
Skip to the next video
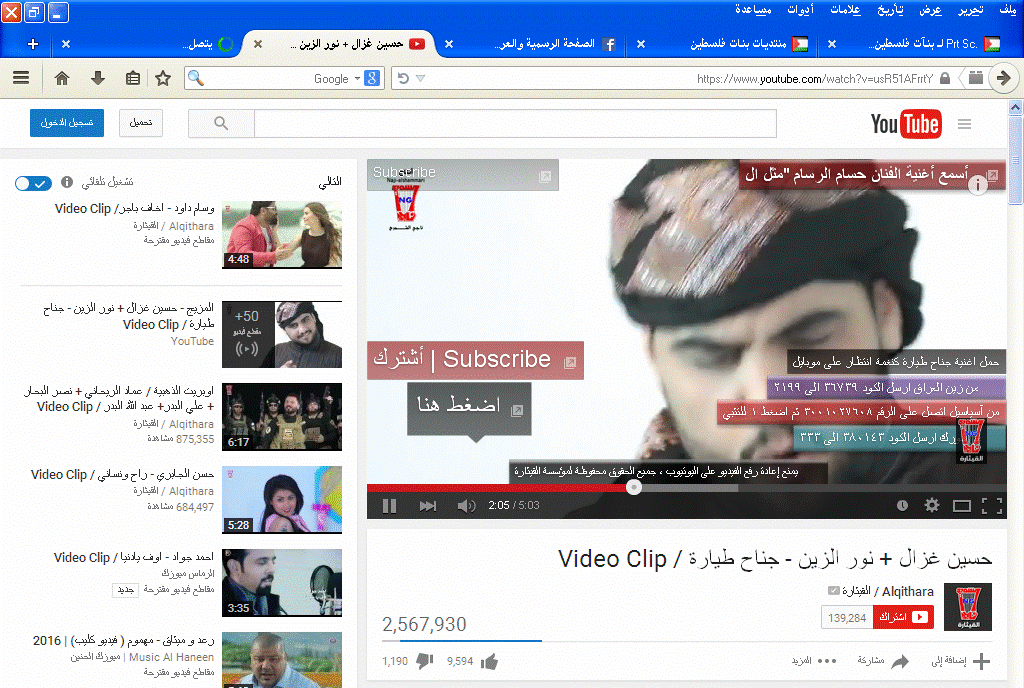(428, 506)
